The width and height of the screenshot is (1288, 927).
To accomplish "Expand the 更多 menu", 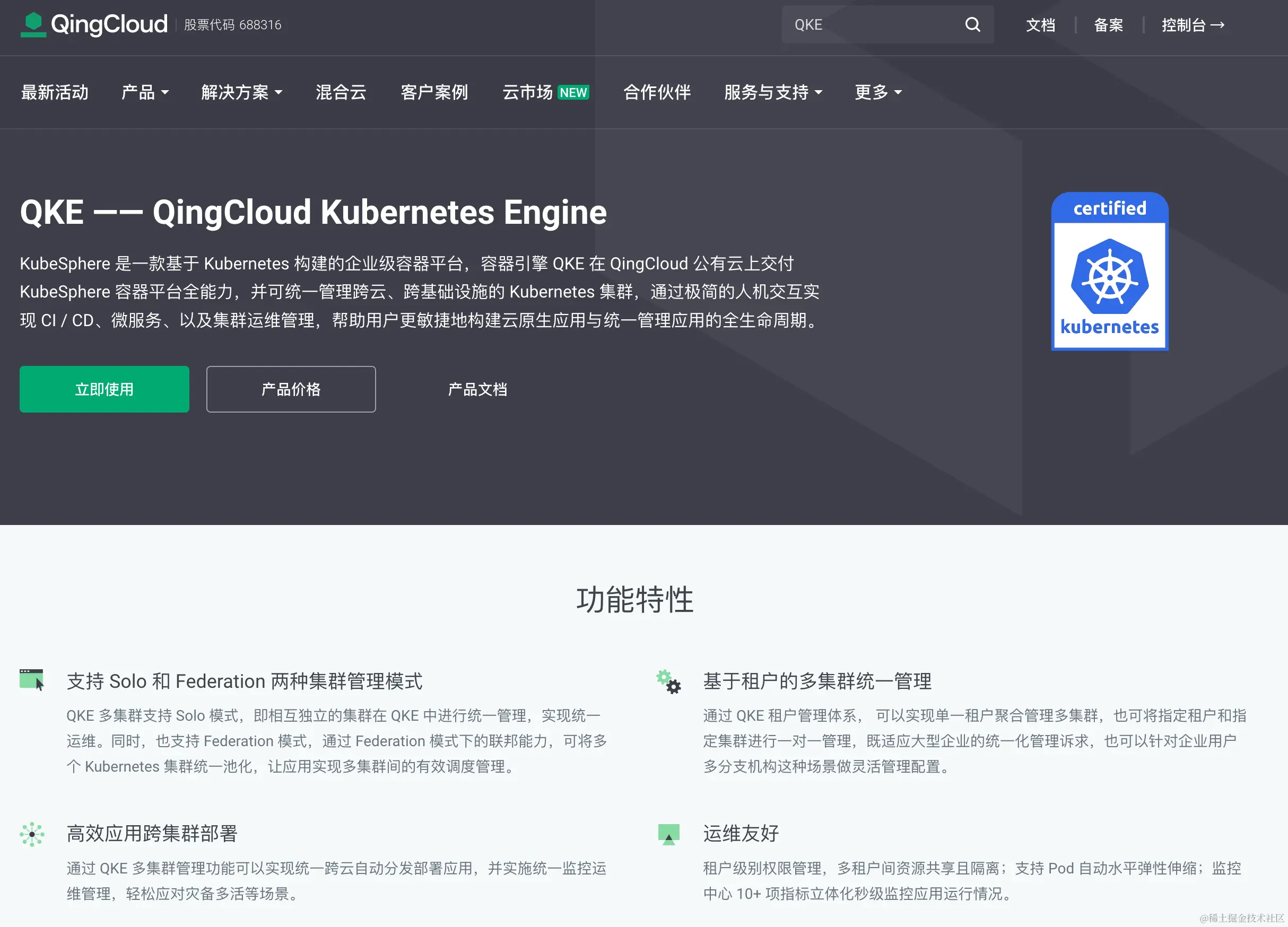I will point(877,92).
